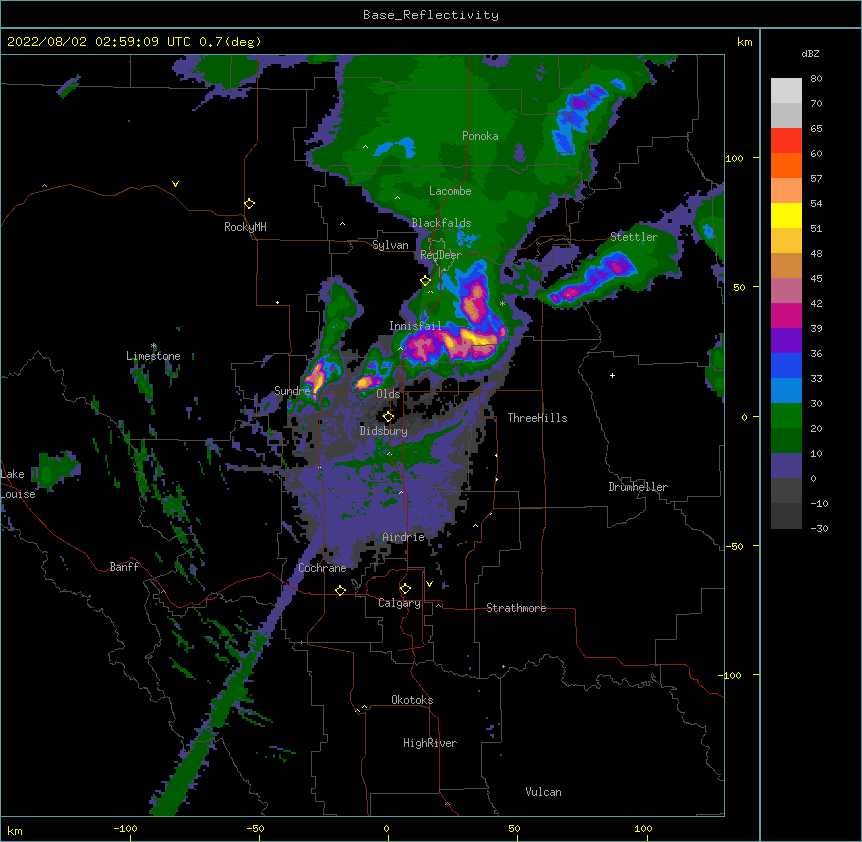The image size is (862, 842).
Task: Click the dBZ legend heading
Action: click(810, 53)
